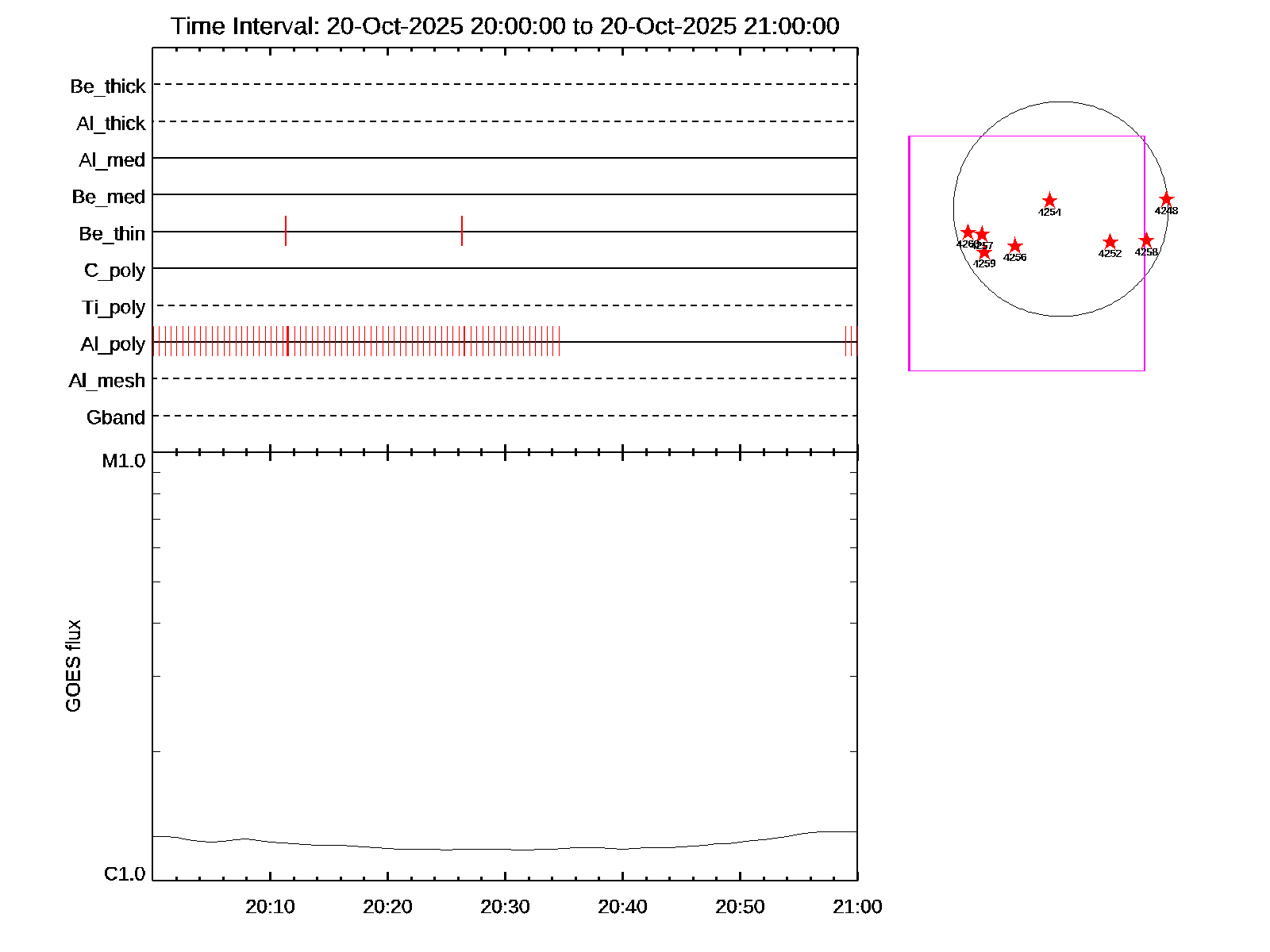Click the C1.0 flux level label

coord(125,874)
